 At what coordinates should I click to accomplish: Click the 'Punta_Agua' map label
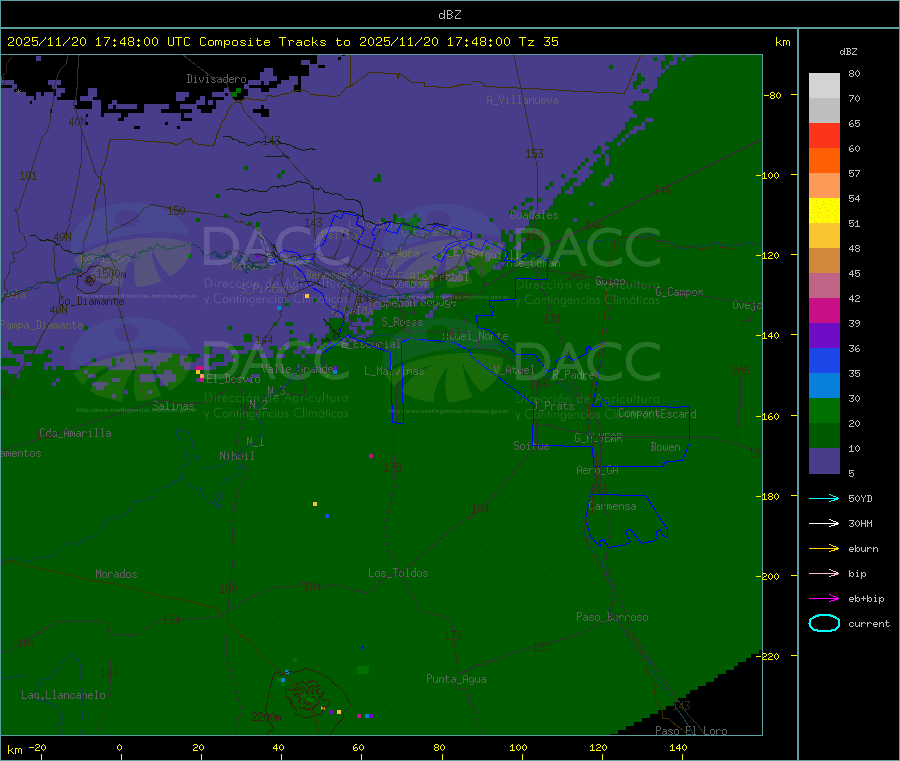click(456, 679)
